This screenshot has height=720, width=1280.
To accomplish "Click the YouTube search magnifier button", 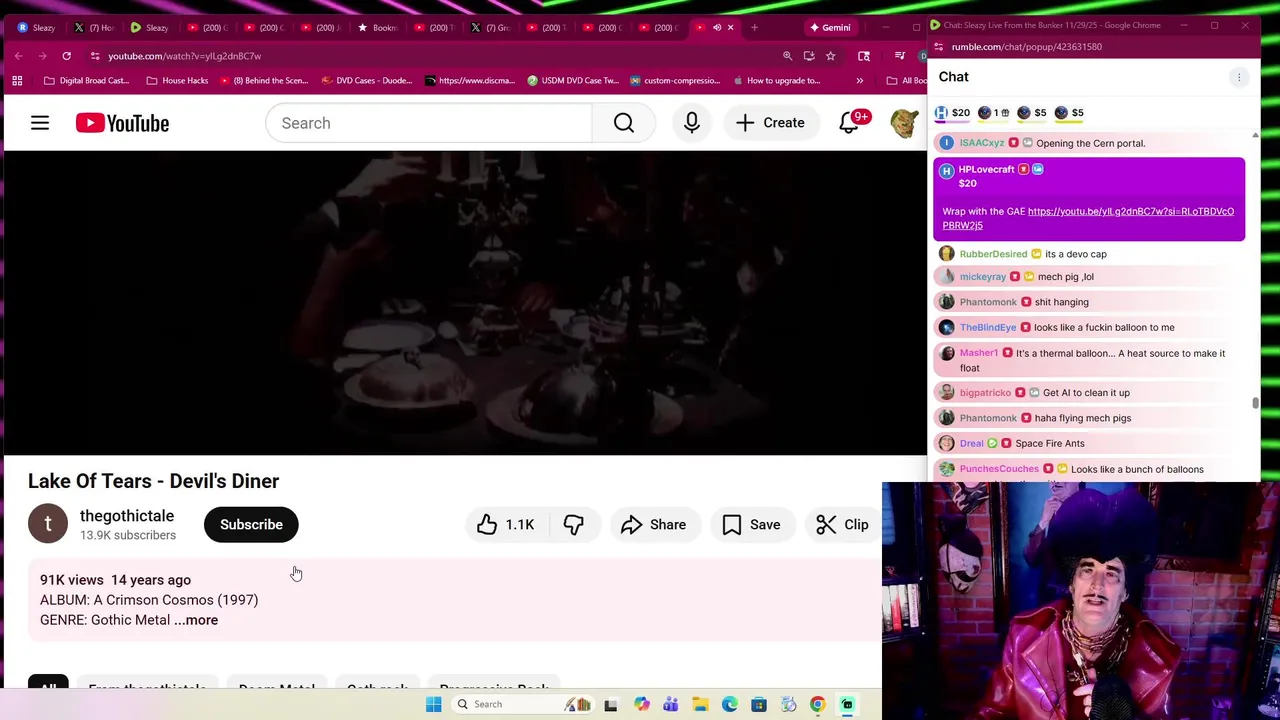I will pos(624,123).
